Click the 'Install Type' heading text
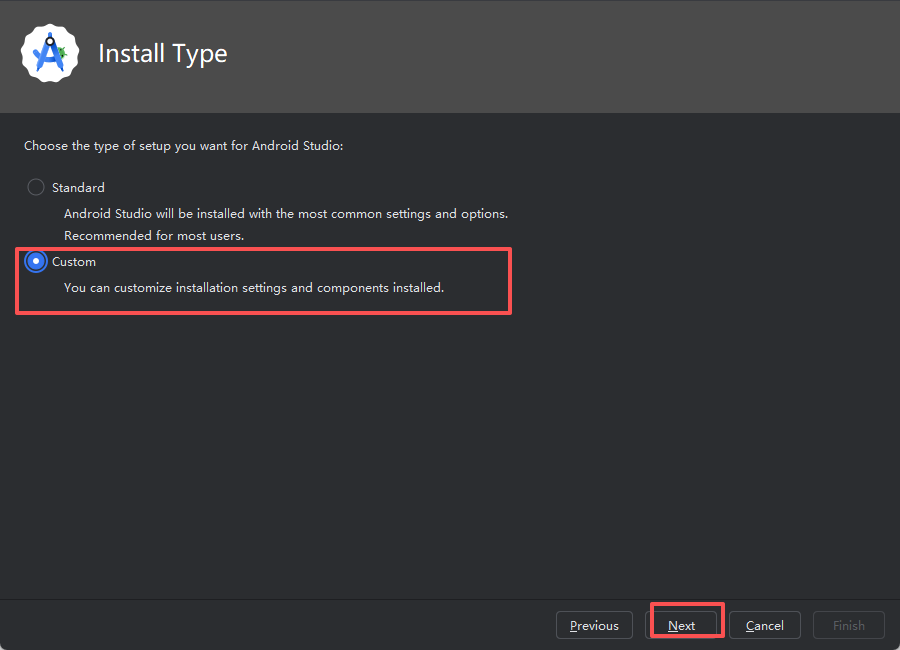The image size is (900, 650). pos(163,54)
